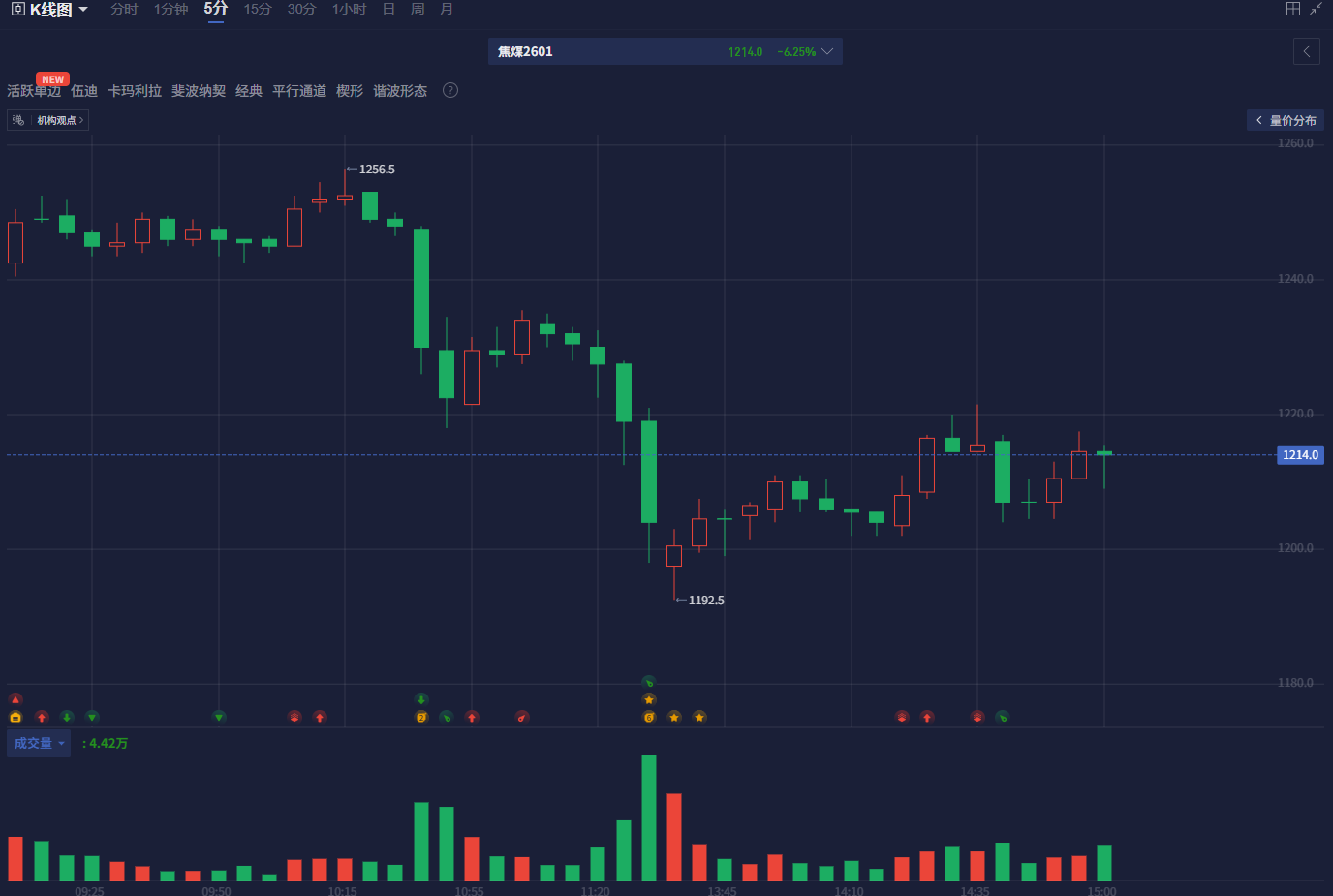This screenshot has height=896, width=1333.
Task: Click the chevron arrow beside -6.25%
Action: pyautogui.click(x=827, y=51)
